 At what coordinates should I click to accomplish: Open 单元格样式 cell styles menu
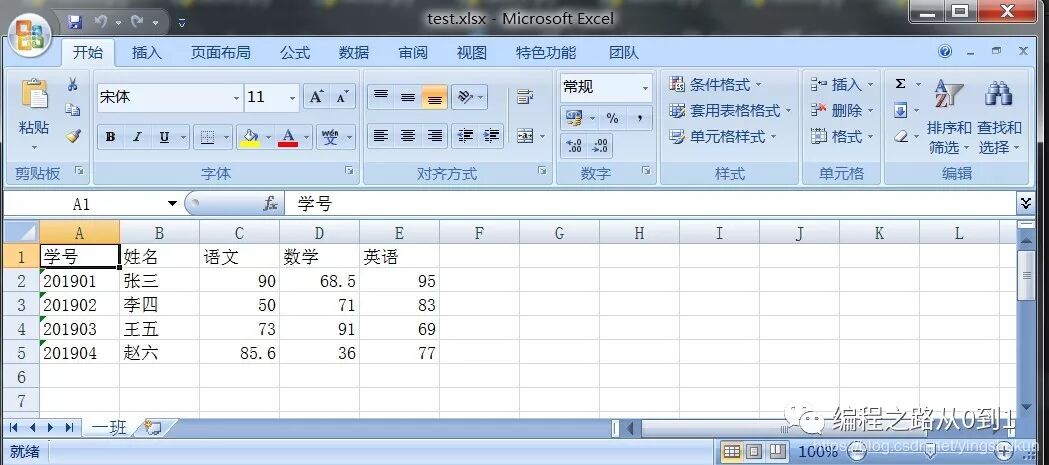click(x=723, y=136)
